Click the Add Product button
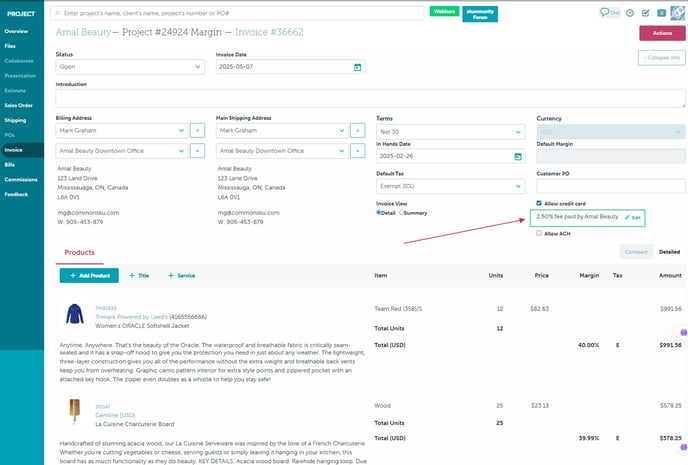Image resolution: width=688 pixels, height=465 pixels. point(89,274)
